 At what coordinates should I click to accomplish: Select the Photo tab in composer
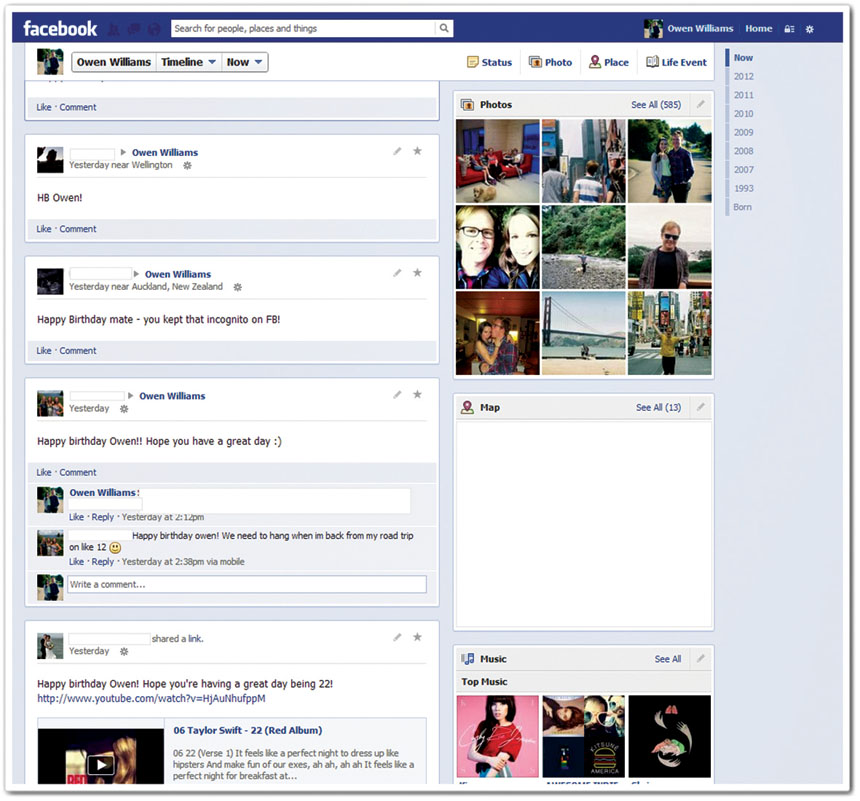(x=550, y=62)
